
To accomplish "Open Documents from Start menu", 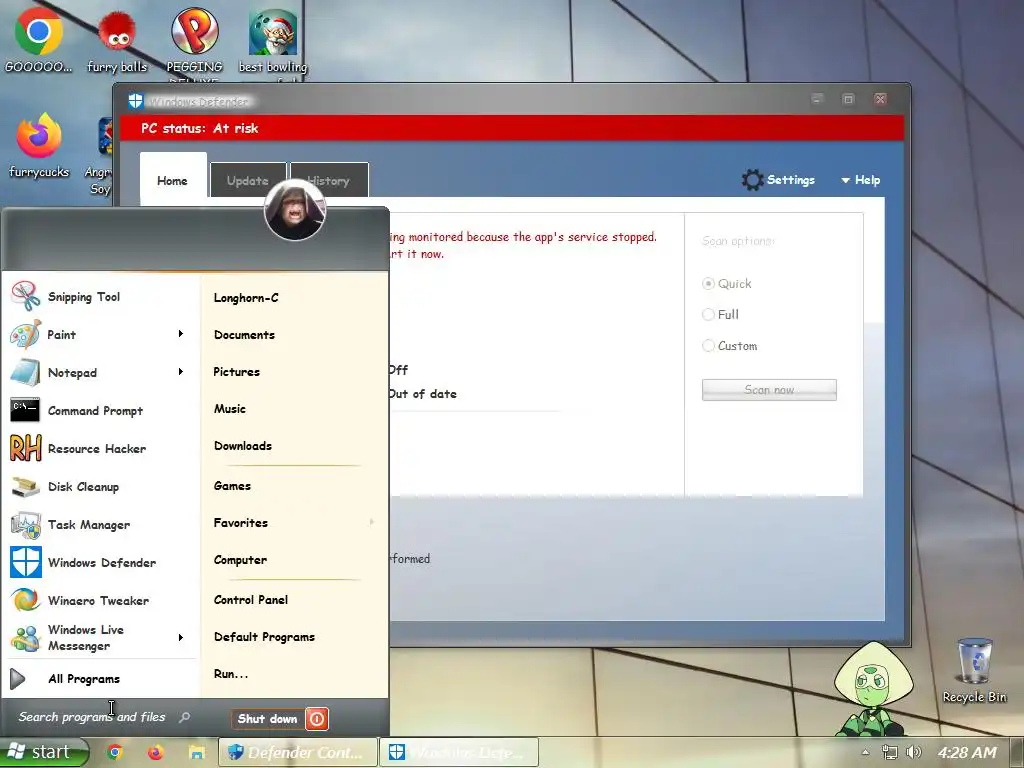I will (244, 334).
